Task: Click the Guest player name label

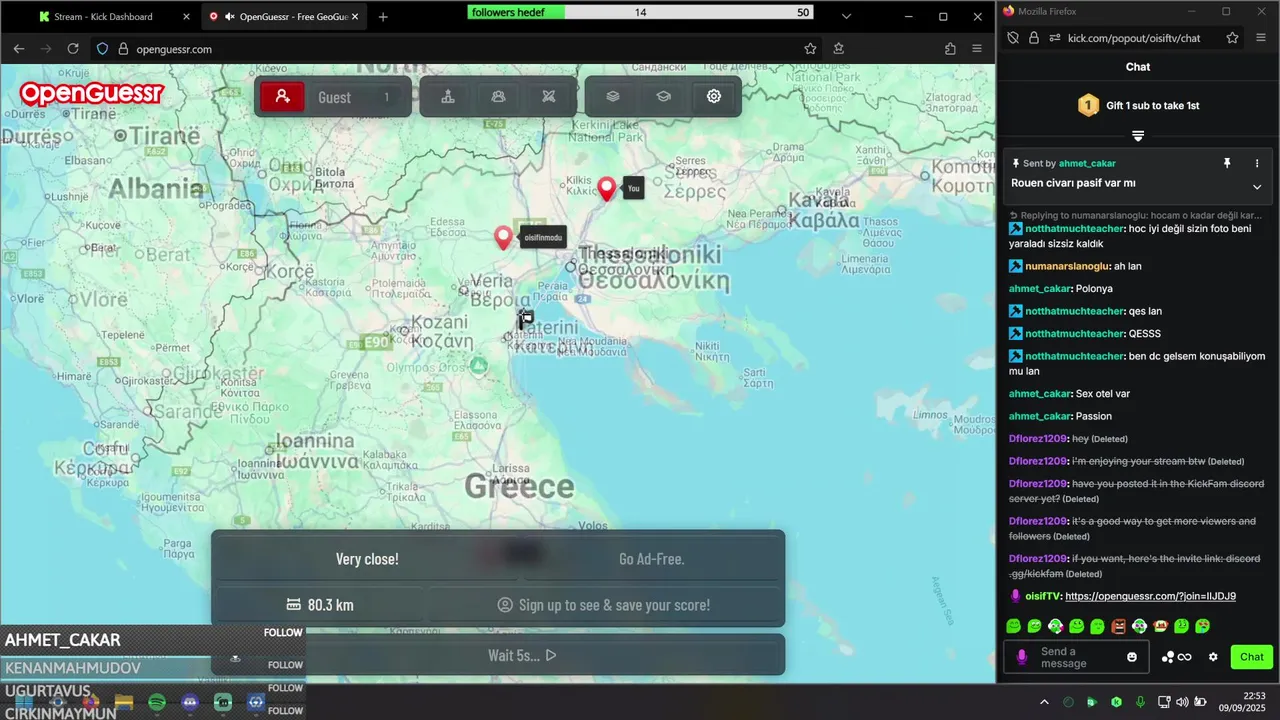Action: coord(334,97)
